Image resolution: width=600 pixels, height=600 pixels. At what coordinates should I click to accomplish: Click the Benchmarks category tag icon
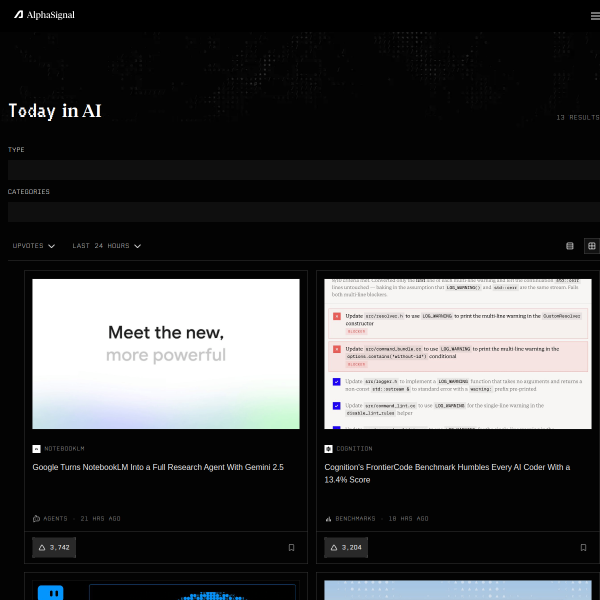(328, 519)
